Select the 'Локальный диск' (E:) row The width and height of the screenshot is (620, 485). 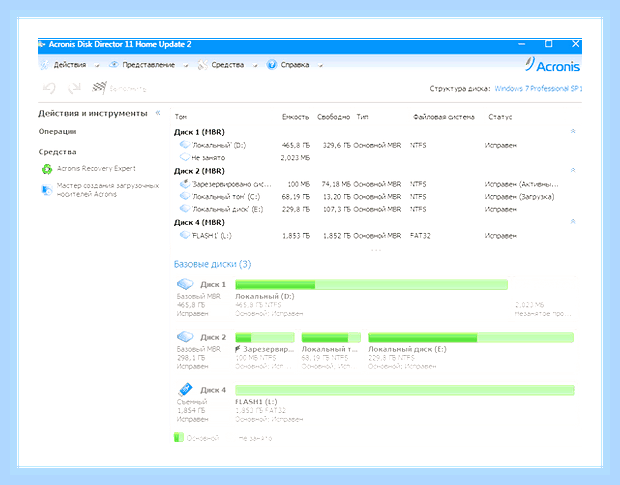click(374, 209)
